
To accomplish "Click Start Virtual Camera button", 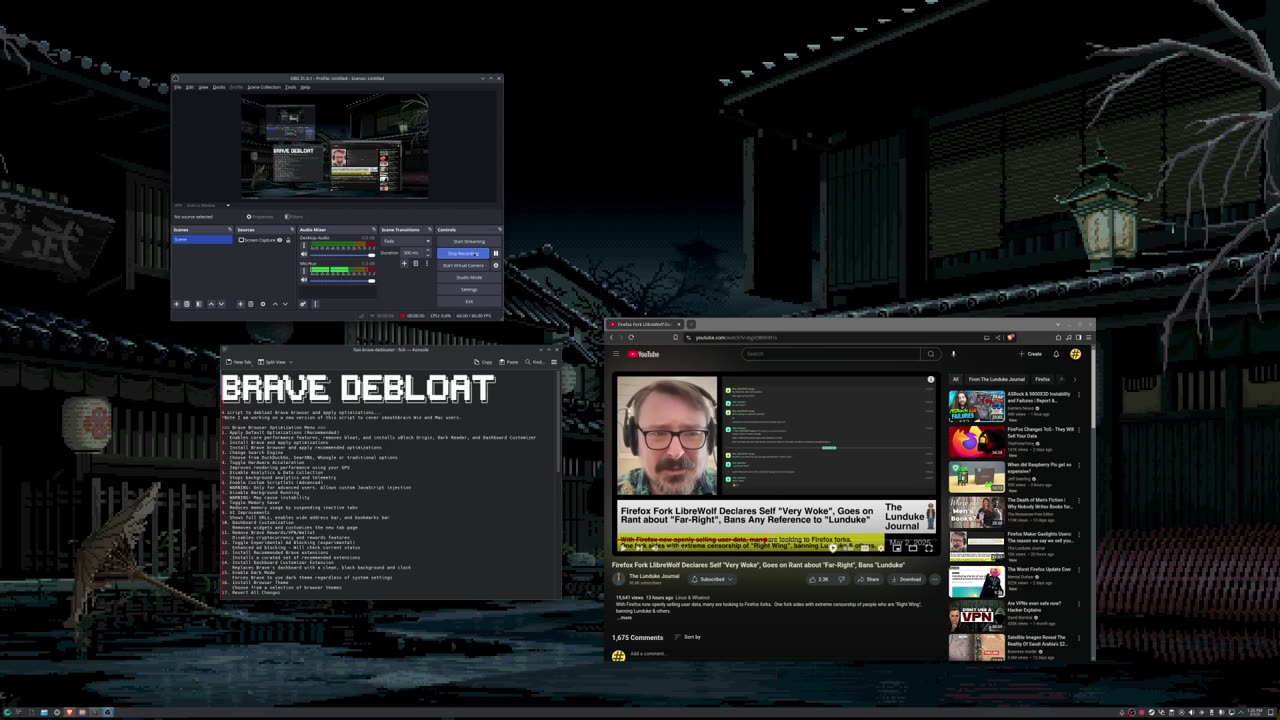I will 463,265.
